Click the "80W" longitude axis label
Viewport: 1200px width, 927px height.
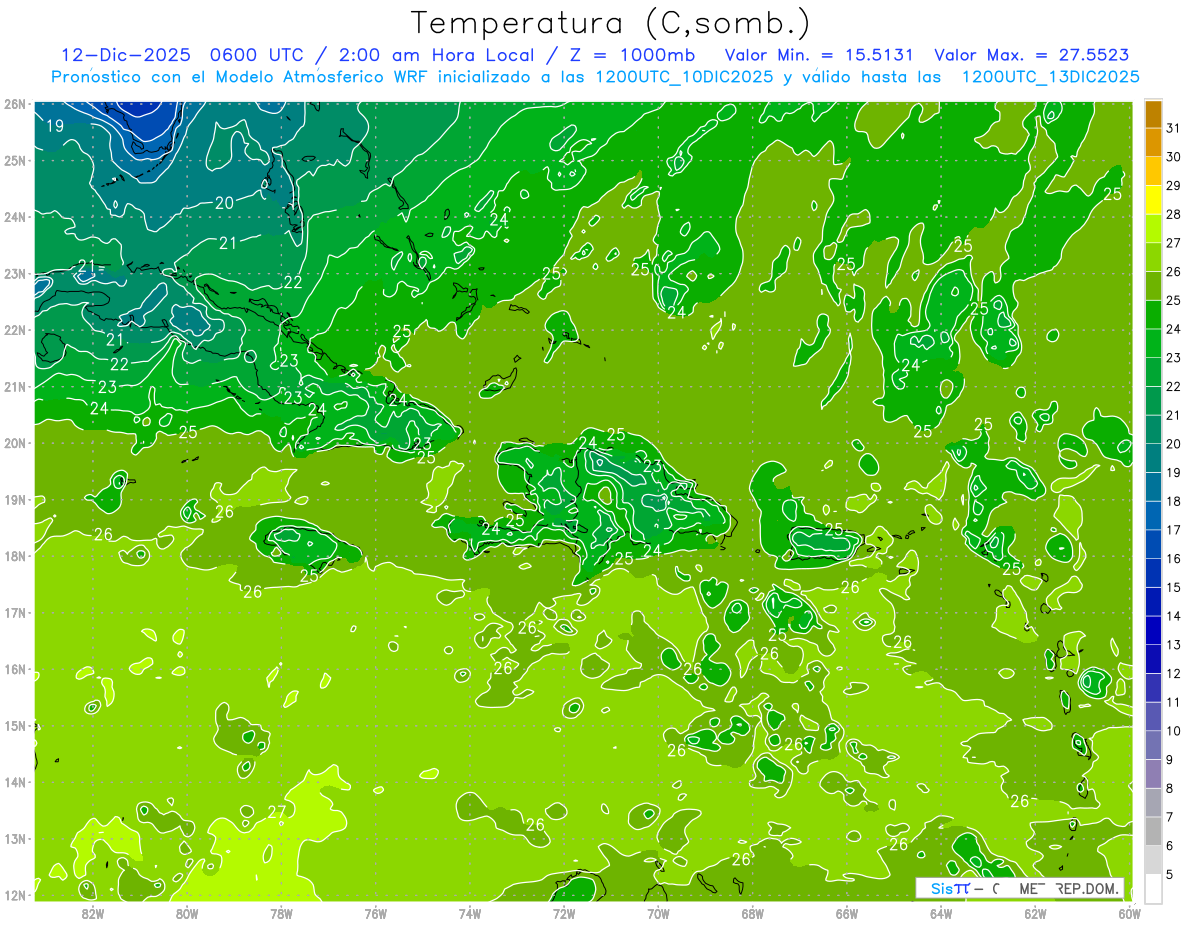[187, 913]
